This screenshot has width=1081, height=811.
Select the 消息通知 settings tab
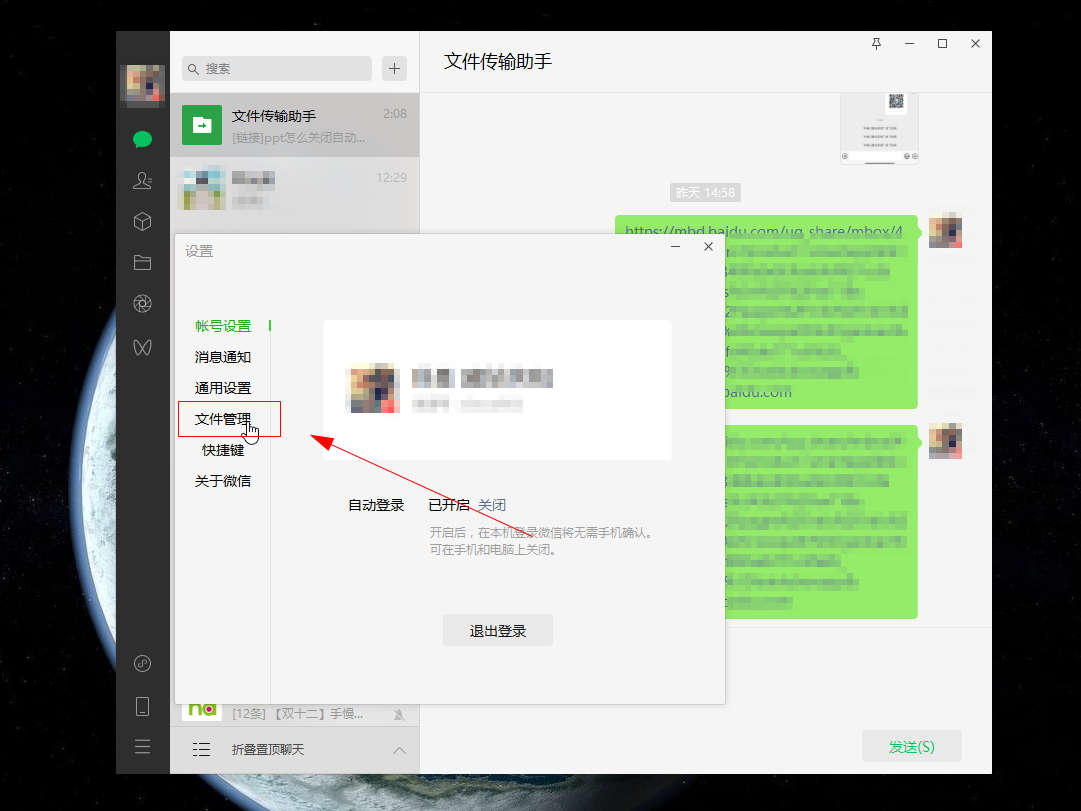coord(223,357)
